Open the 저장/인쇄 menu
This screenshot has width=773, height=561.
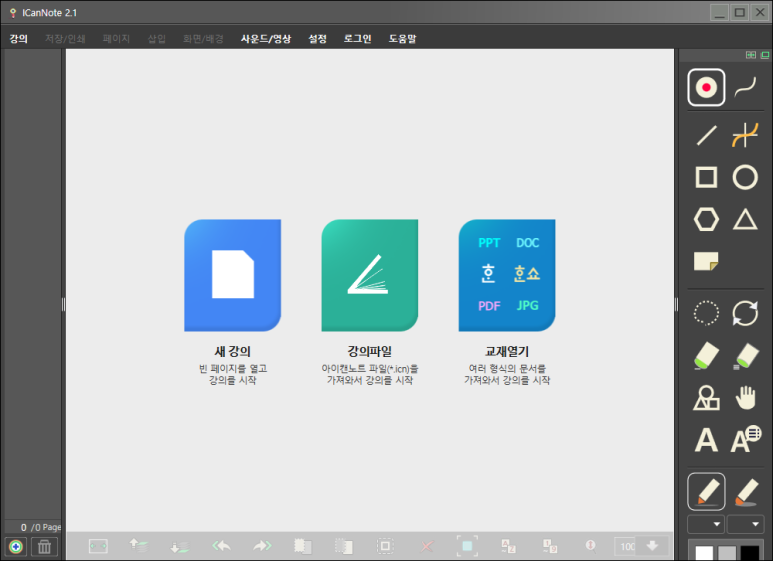tap(65, 38)
